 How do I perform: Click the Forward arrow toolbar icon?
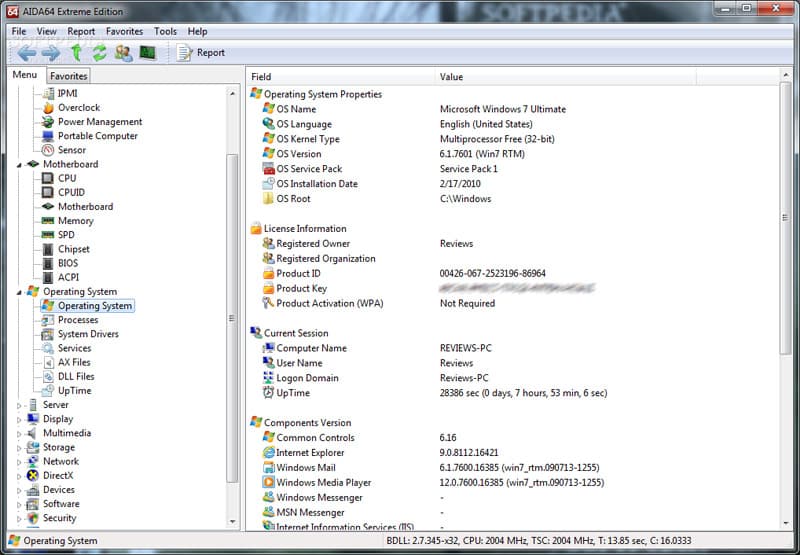(x=50, y=53)
